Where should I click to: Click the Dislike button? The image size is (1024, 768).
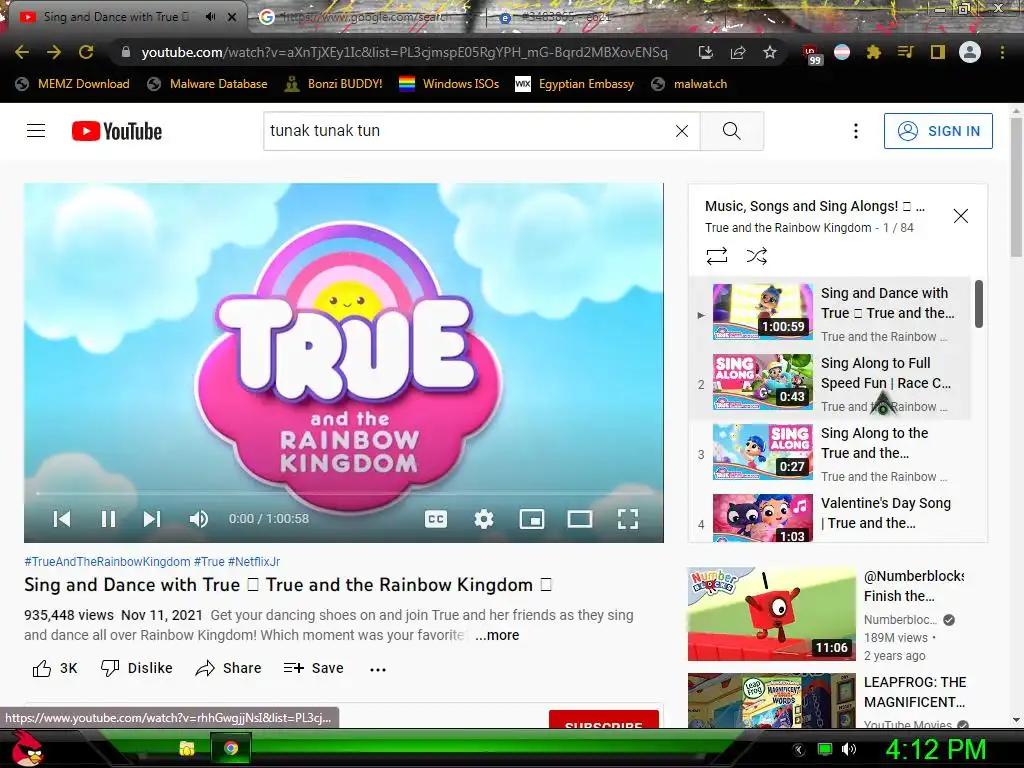(136, 668)
